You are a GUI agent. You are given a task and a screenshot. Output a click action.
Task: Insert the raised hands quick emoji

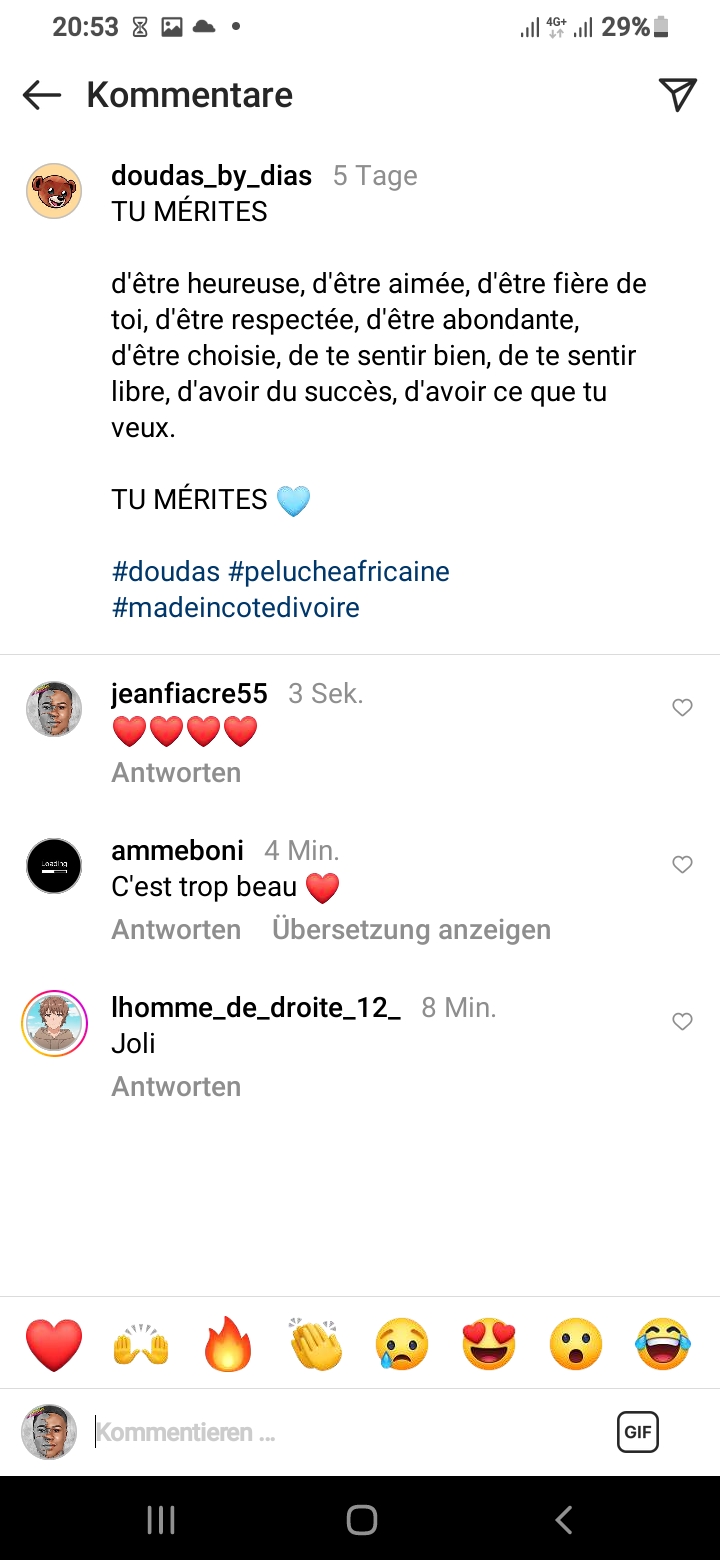coord(141,1344)
